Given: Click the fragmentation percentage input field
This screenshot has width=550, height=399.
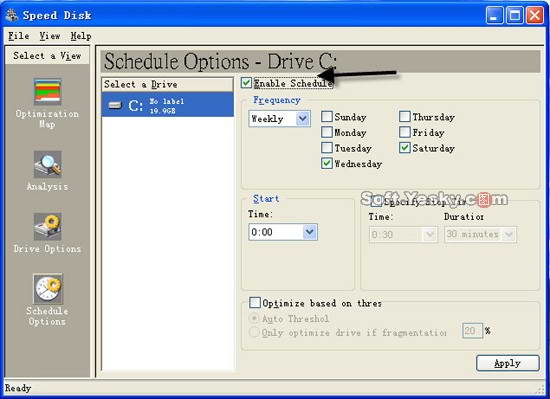Looking at the screenshot, I should [472, 331].
